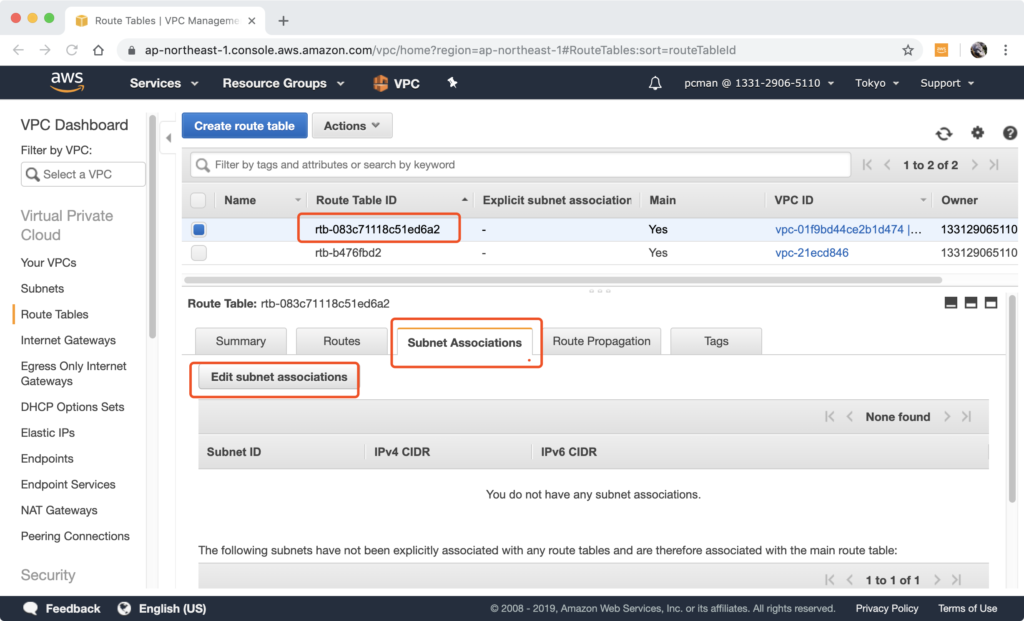
Task: Switch to the Routes tab
Action: click(x=342, y=341)
